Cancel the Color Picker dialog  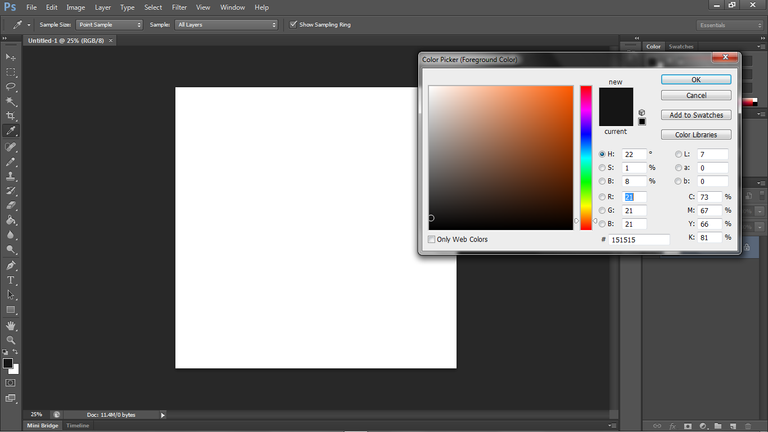(696, 95)
